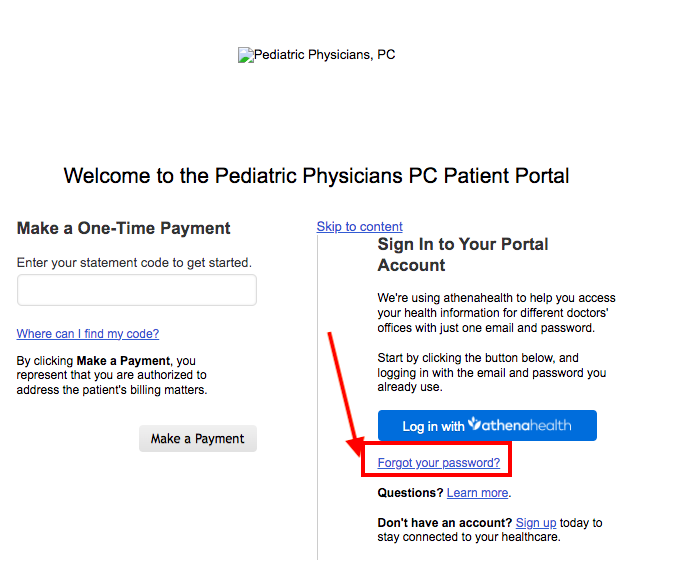Click "Log in with" text on blue button
This screenshot has height=583, width=678.
pos(433,426)
